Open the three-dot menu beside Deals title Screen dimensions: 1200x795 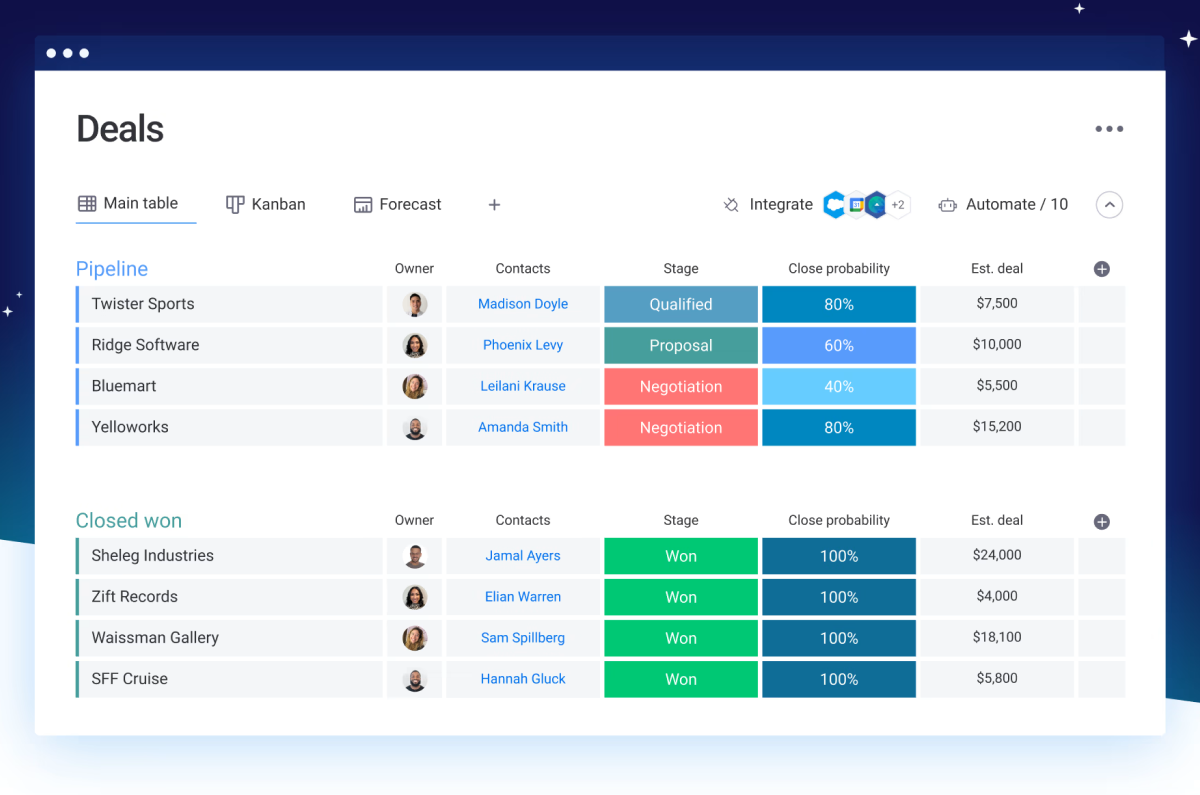point(1108,129)
